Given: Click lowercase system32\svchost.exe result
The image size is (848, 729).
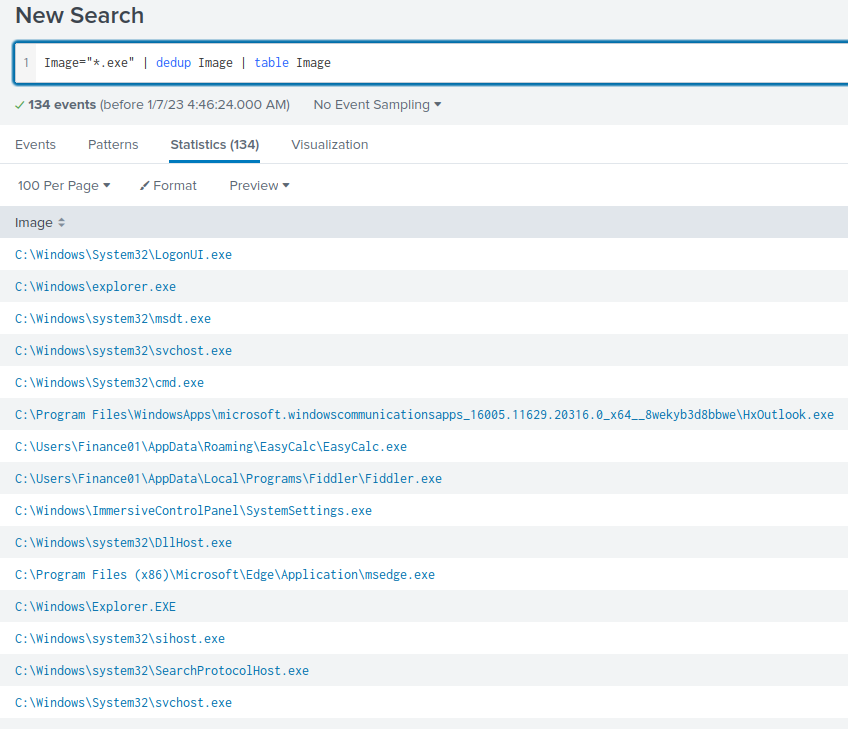Looking at the screenshot, I should pyautogui.click(x=123, y=350).
